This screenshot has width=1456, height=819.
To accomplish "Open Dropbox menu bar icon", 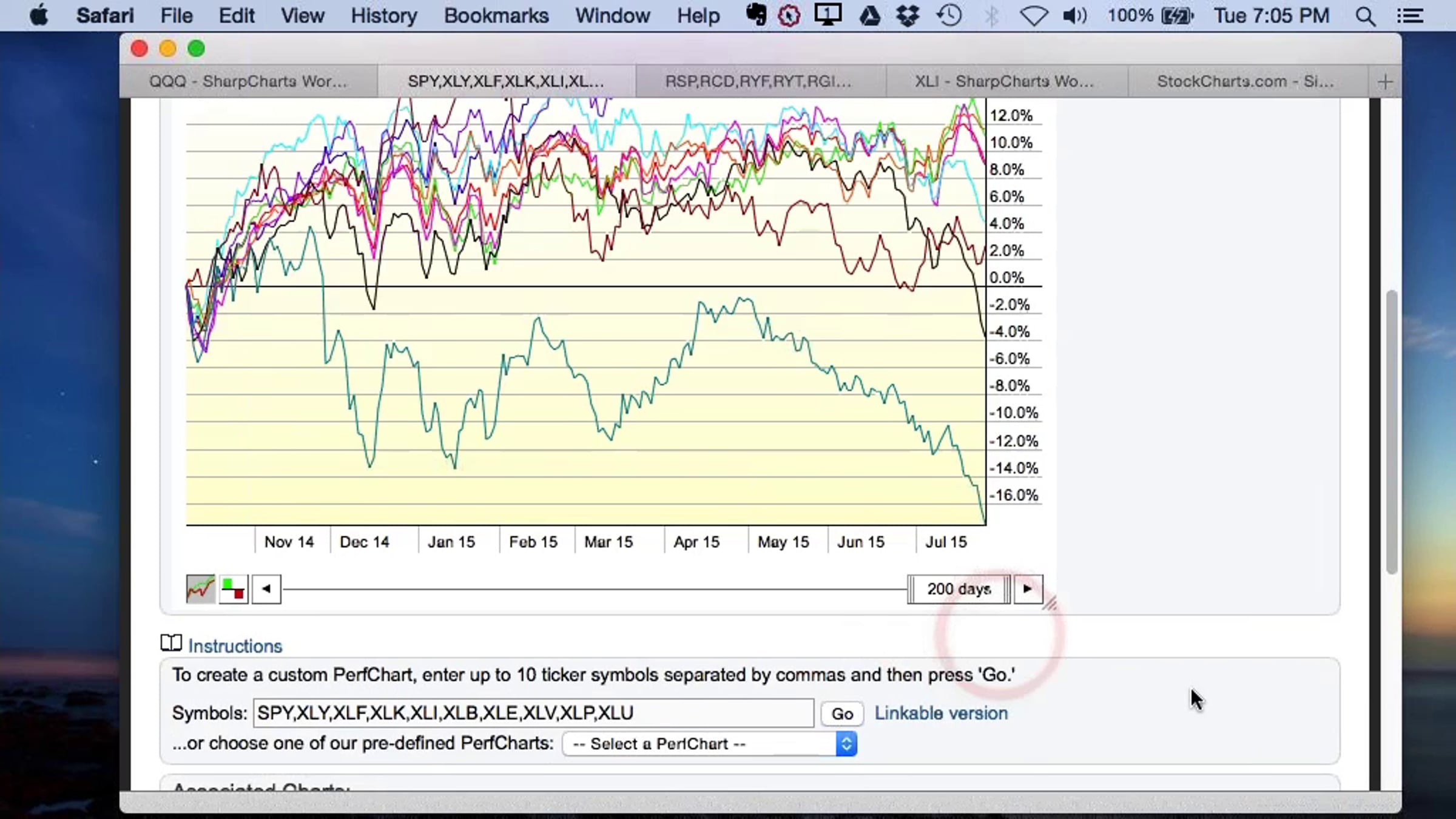I will click(908, 16).
